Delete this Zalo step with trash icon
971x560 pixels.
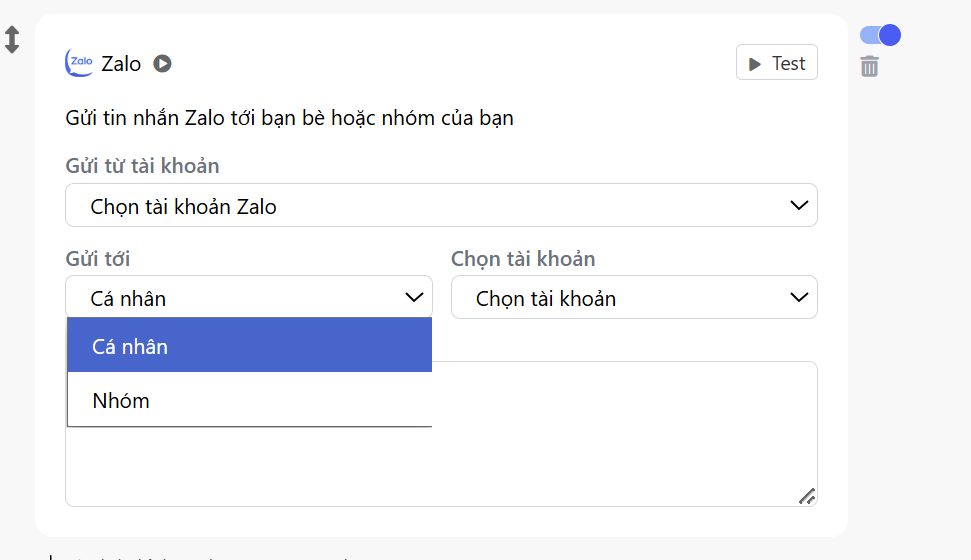point(870,67)
